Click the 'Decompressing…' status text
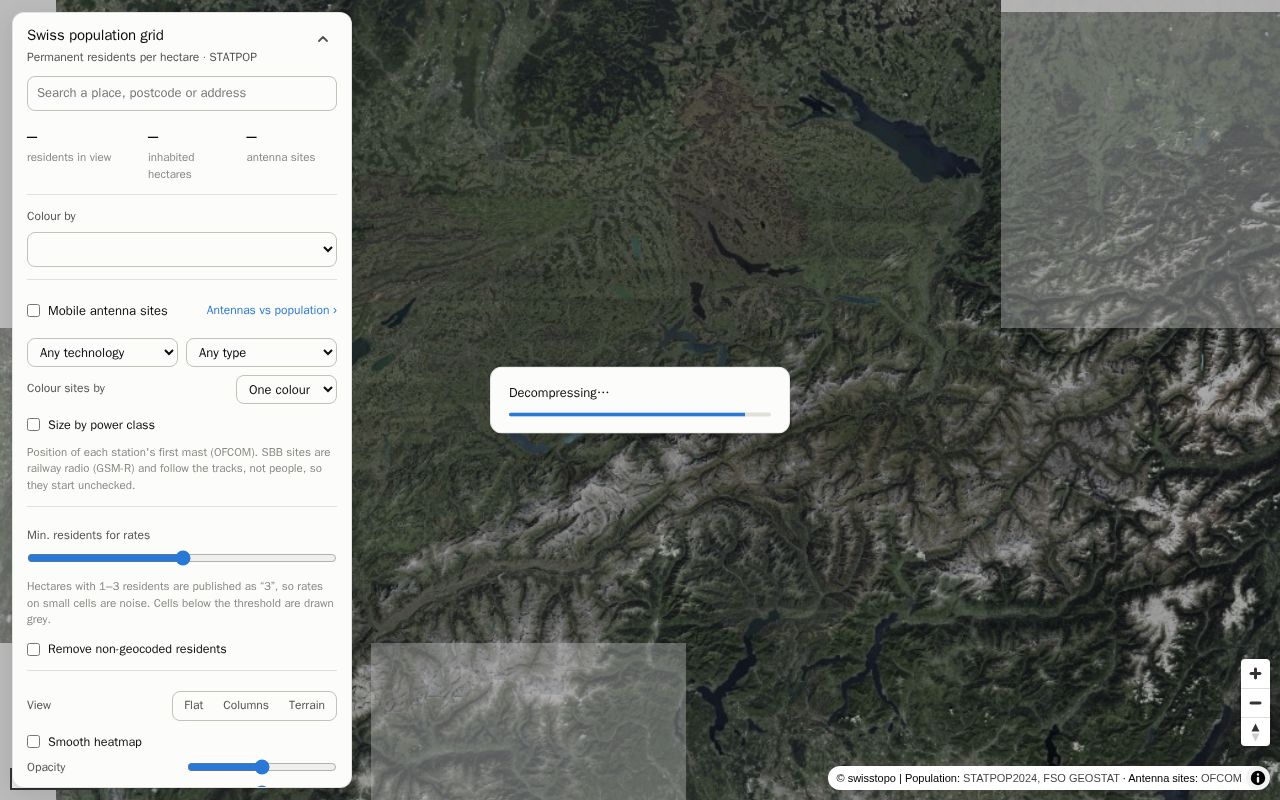This screenshot has height=800, width=1280. [x=559, y=393]
